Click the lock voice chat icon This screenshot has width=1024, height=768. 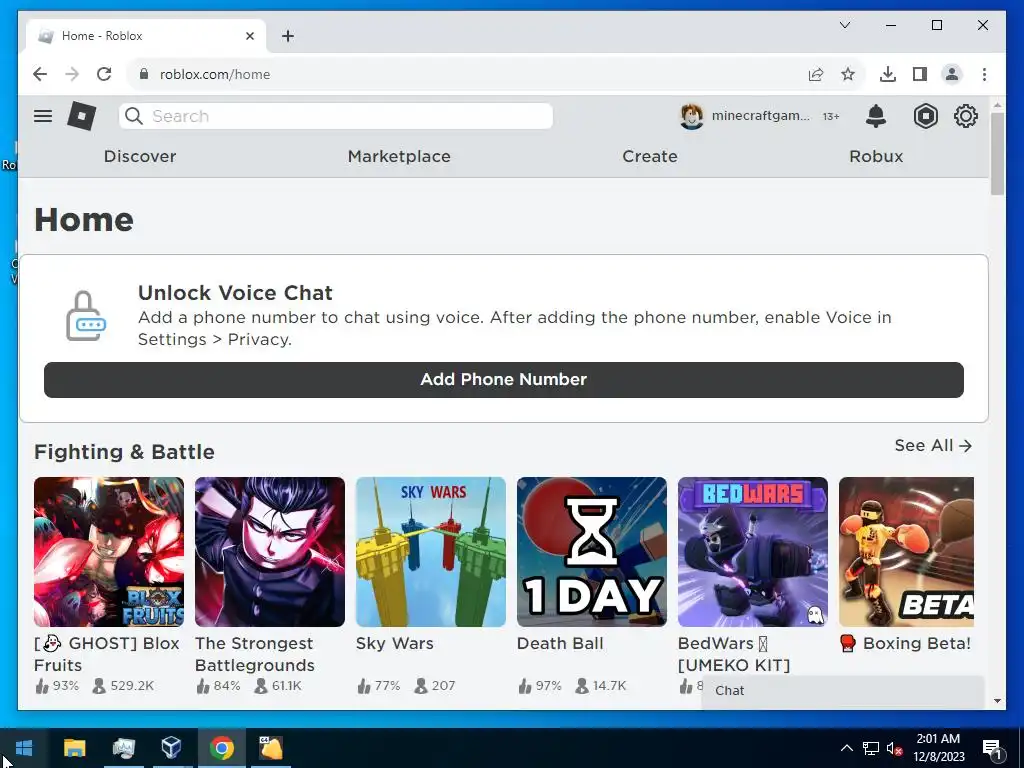(86, 316)
